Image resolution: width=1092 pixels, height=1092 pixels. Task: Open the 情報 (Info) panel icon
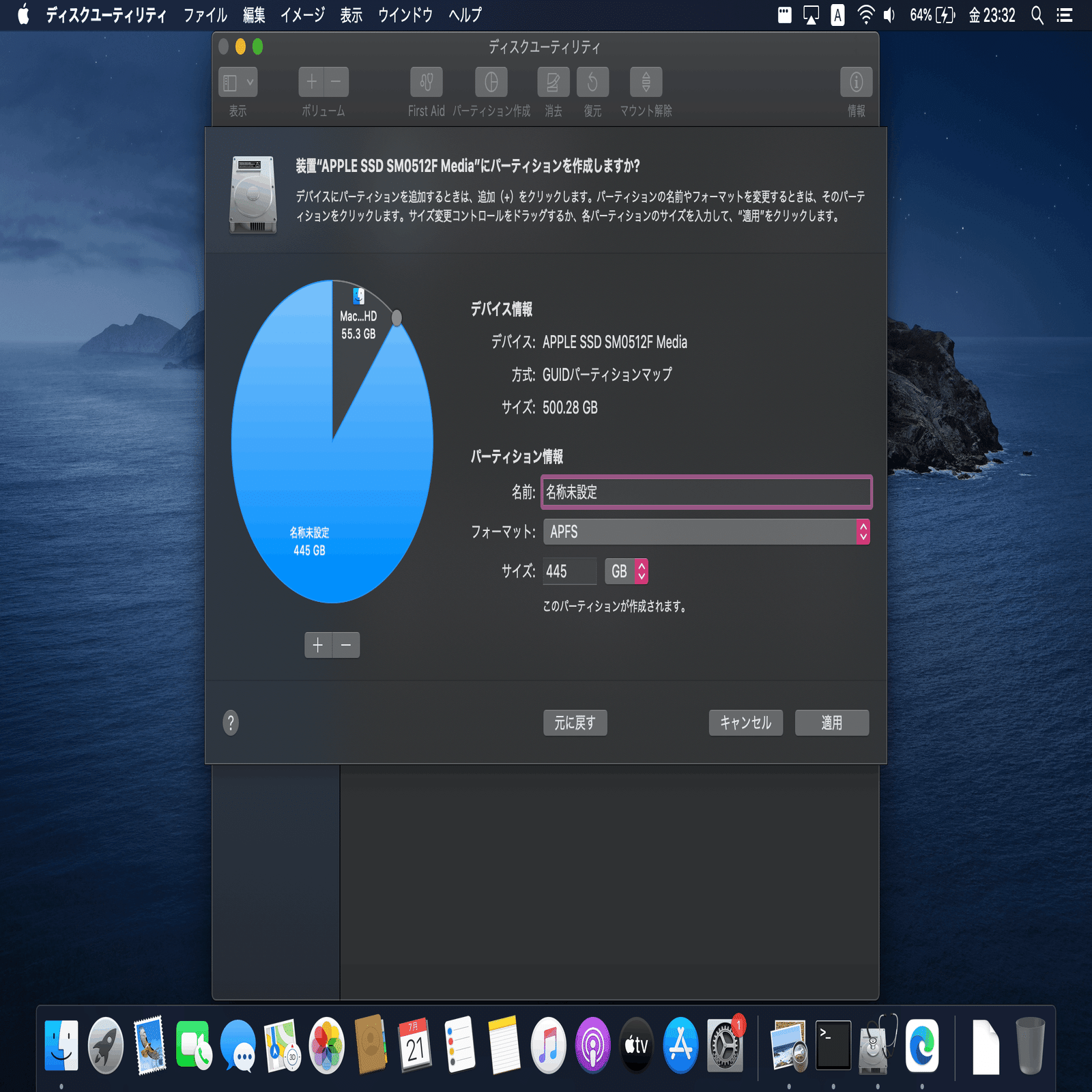click(x=855, y=82)
